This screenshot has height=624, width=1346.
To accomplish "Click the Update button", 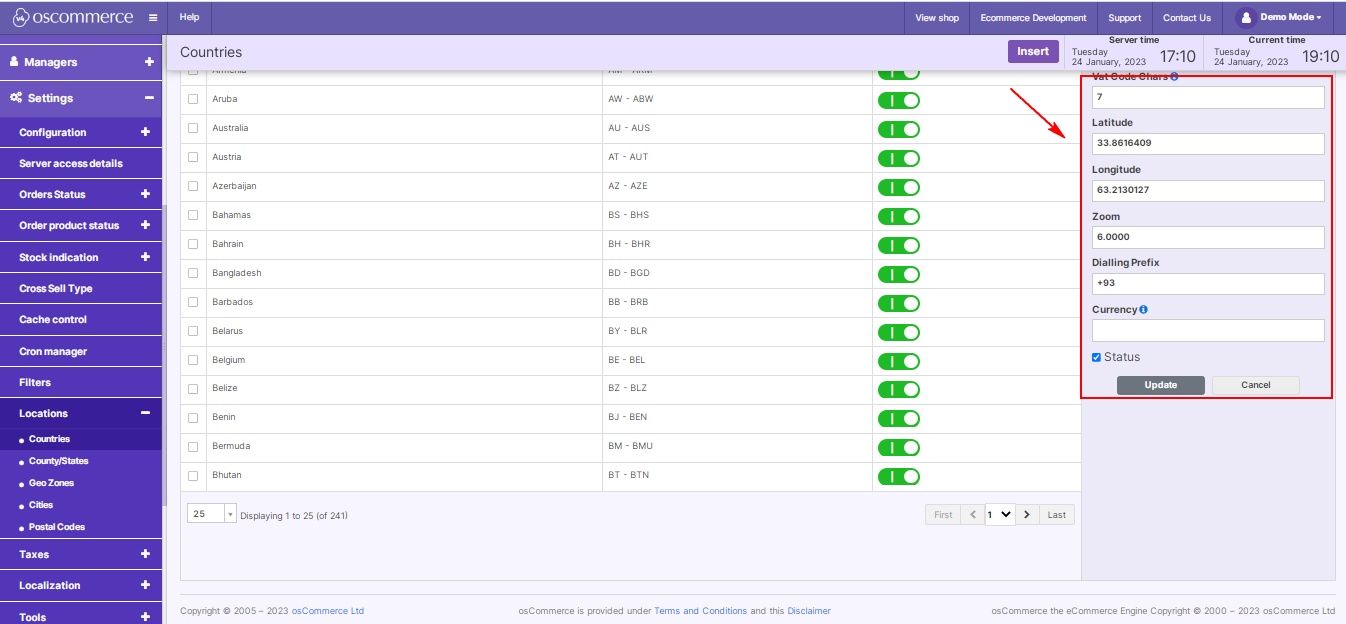I will coord(1160,385).
